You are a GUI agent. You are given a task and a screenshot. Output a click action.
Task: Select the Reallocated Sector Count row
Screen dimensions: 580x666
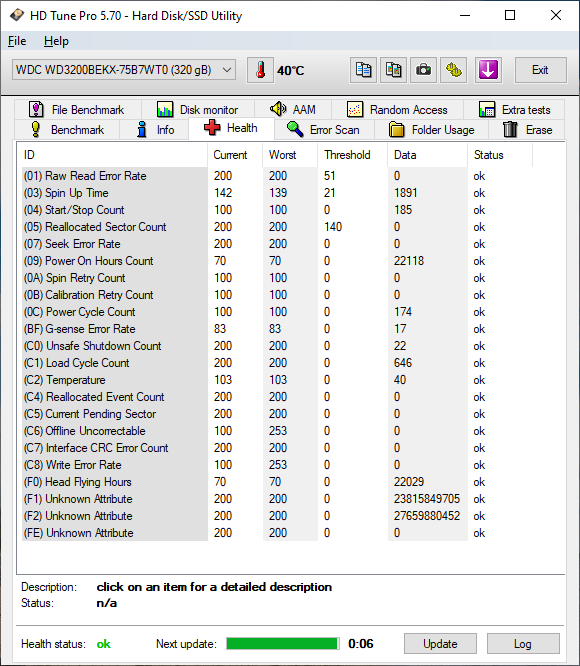tap(277, 227)
